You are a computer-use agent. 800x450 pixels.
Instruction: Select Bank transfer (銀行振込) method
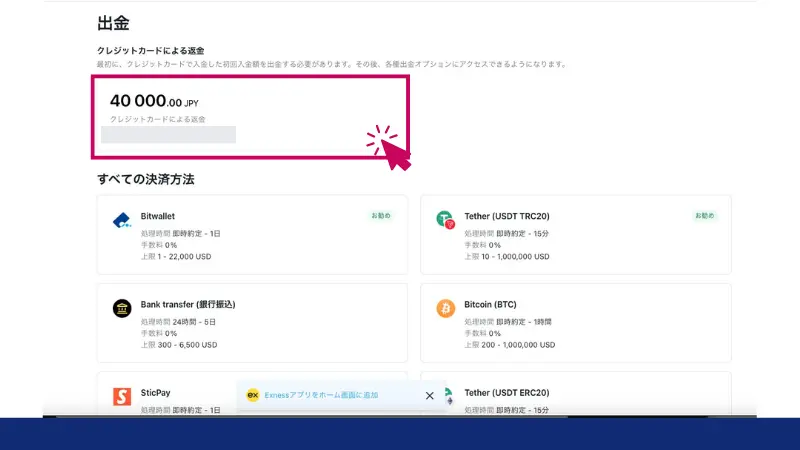[x=252, y=323]
